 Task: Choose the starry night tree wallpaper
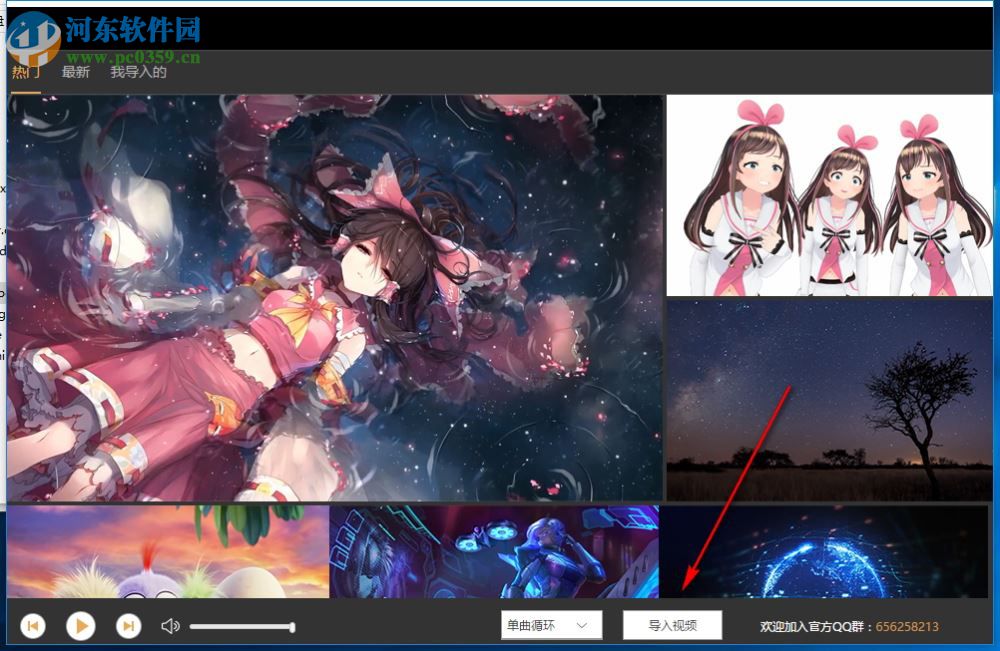(829, 400)
